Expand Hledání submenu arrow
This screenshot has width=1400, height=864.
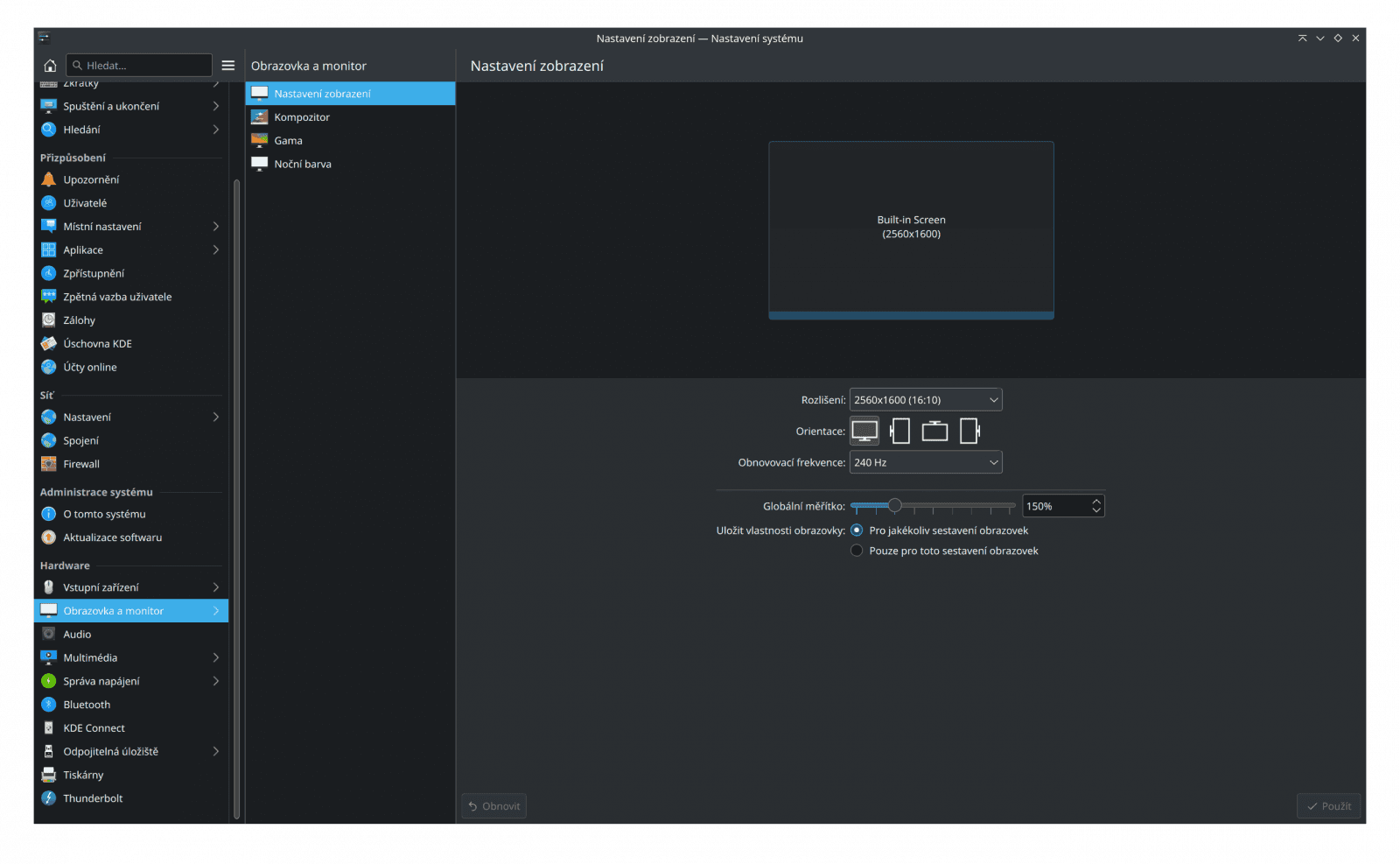(x=216, y=130)
